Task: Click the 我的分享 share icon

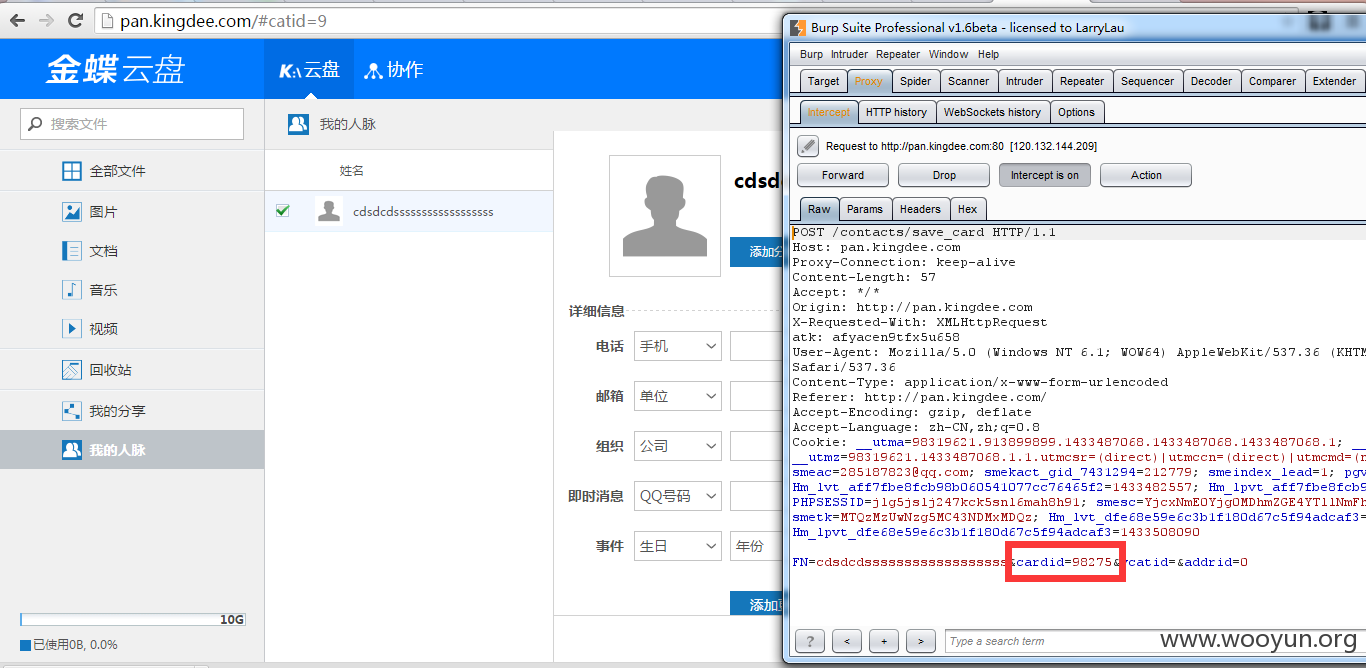Action: click(72, 411)
